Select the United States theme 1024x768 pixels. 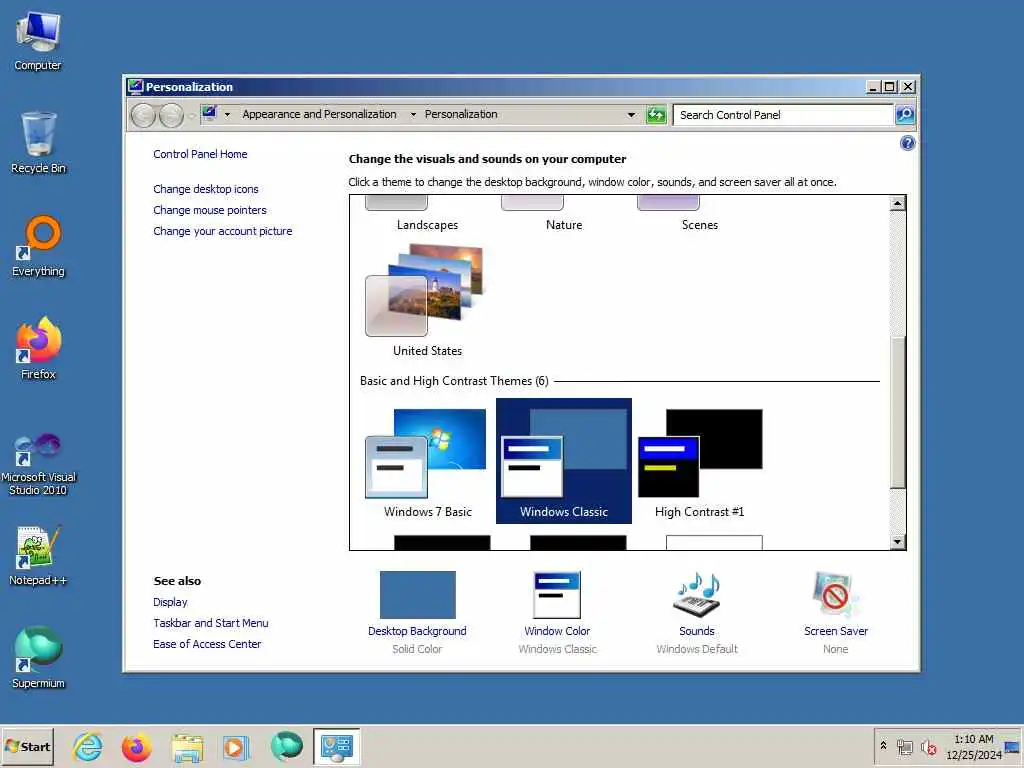tap(427, 300)
